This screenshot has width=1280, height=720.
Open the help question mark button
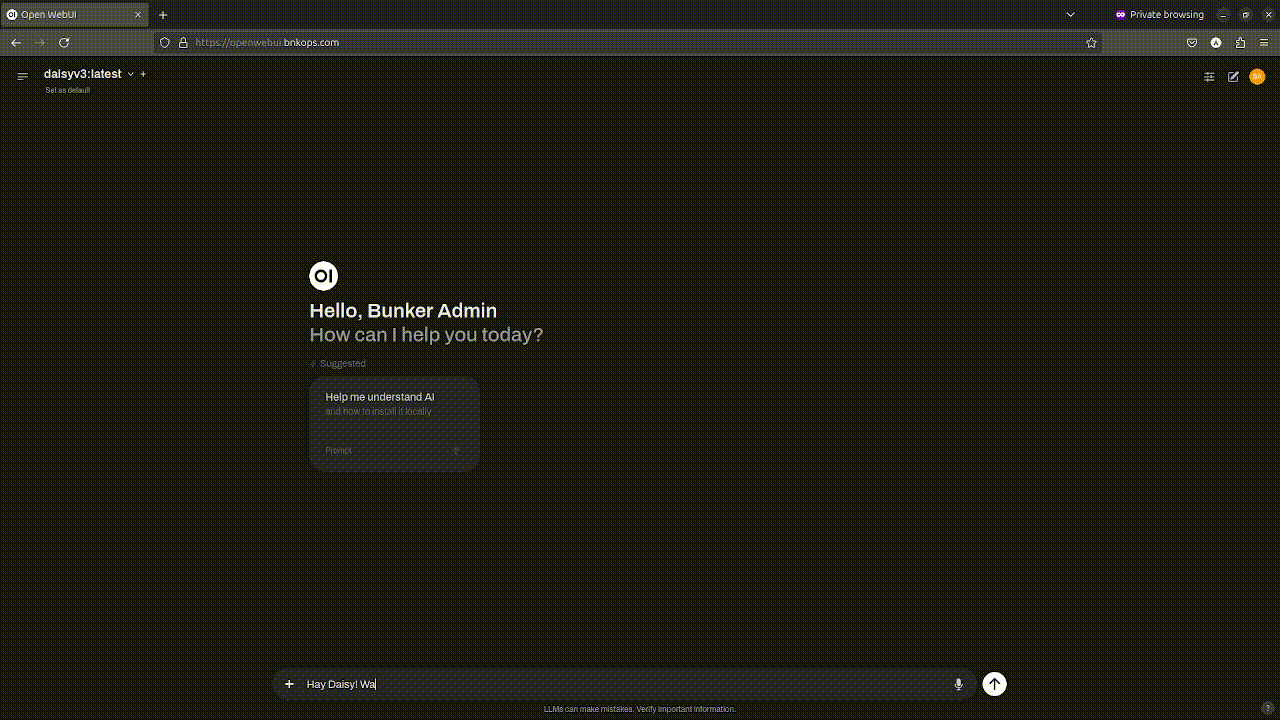[x=1268, y=707]
